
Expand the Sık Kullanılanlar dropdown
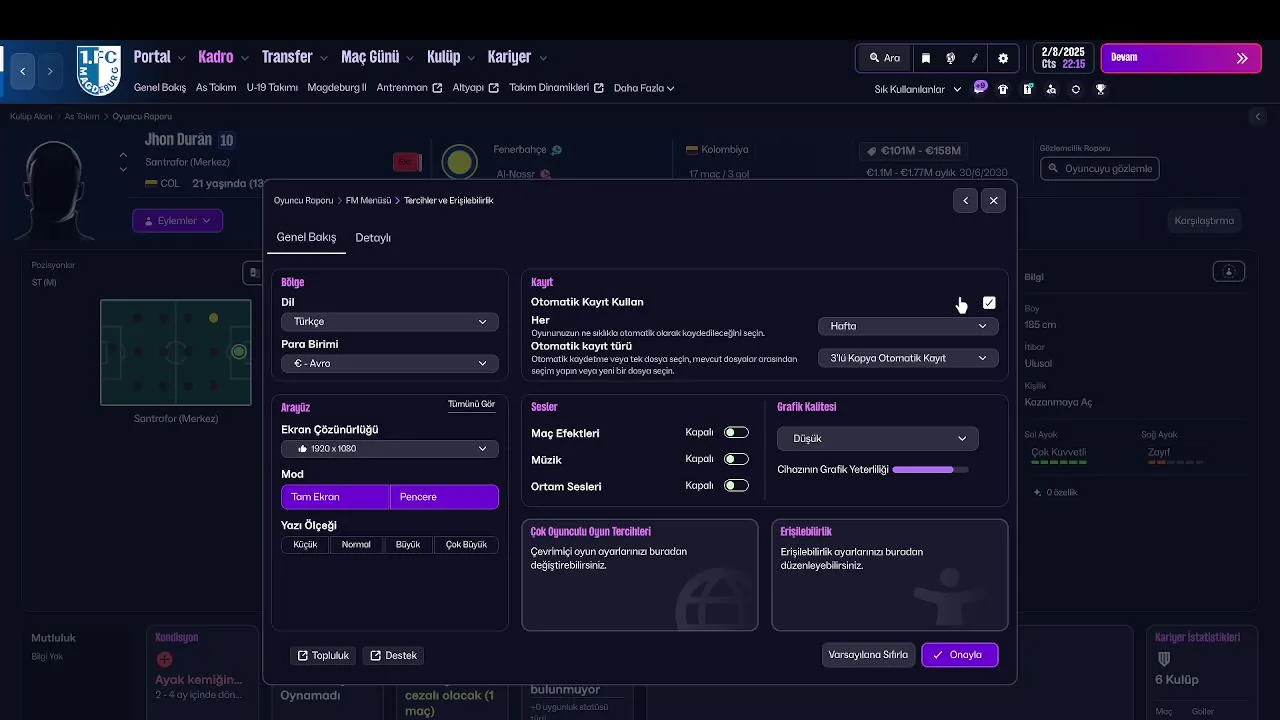(918, 89)
